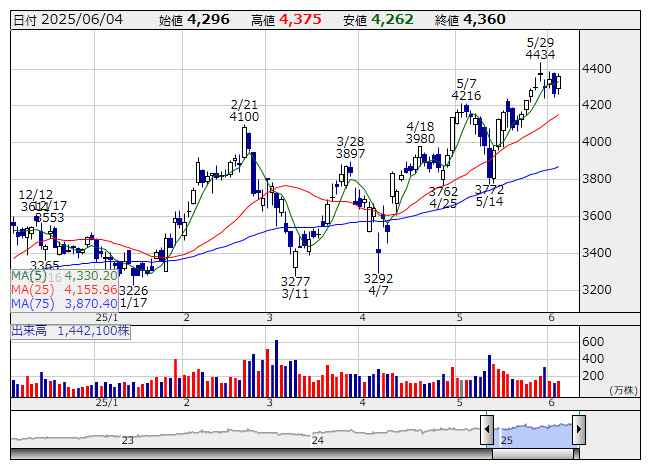Click the 4000 price axis label
653x470 pixels.
[x=596, y=142]
